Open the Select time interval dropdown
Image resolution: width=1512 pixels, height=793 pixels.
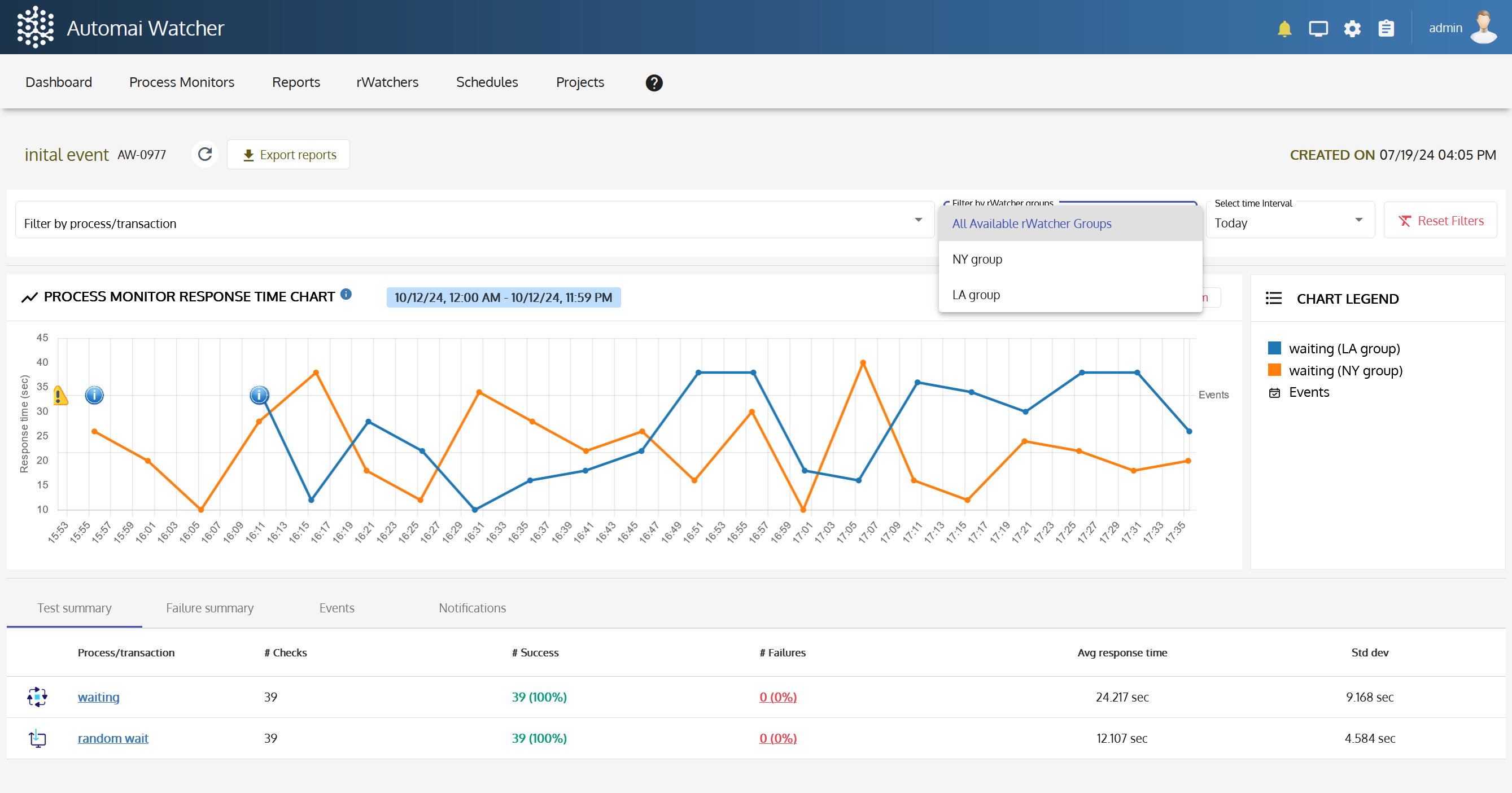pyautogui.click(x=1290, y=220)
